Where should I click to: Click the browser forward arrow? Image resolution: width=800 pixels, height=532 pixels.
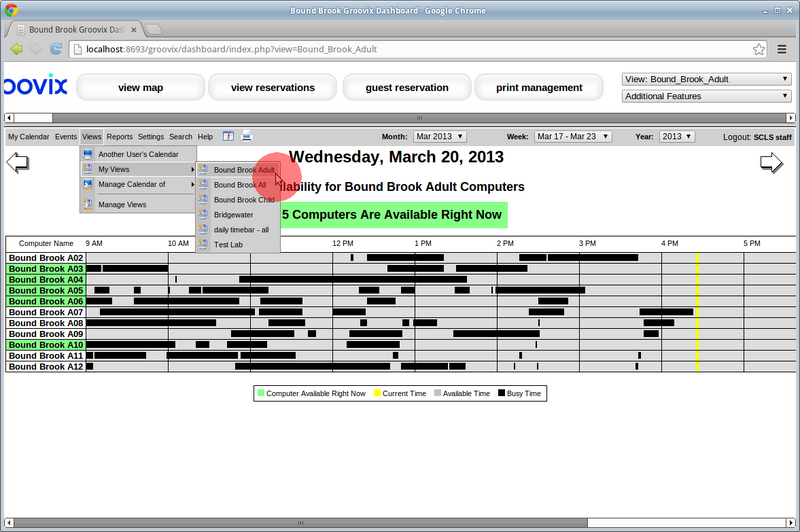[x=36, y=49]
